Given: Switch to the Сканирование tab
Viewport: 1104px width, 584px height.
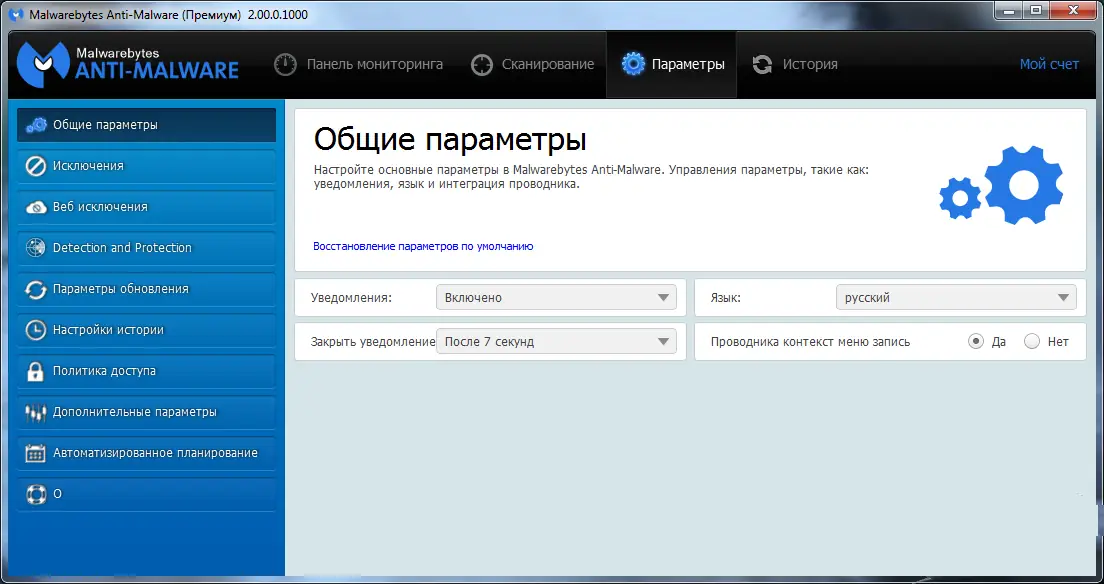Looking at the screenshot, I should click(x=532, y=64).
